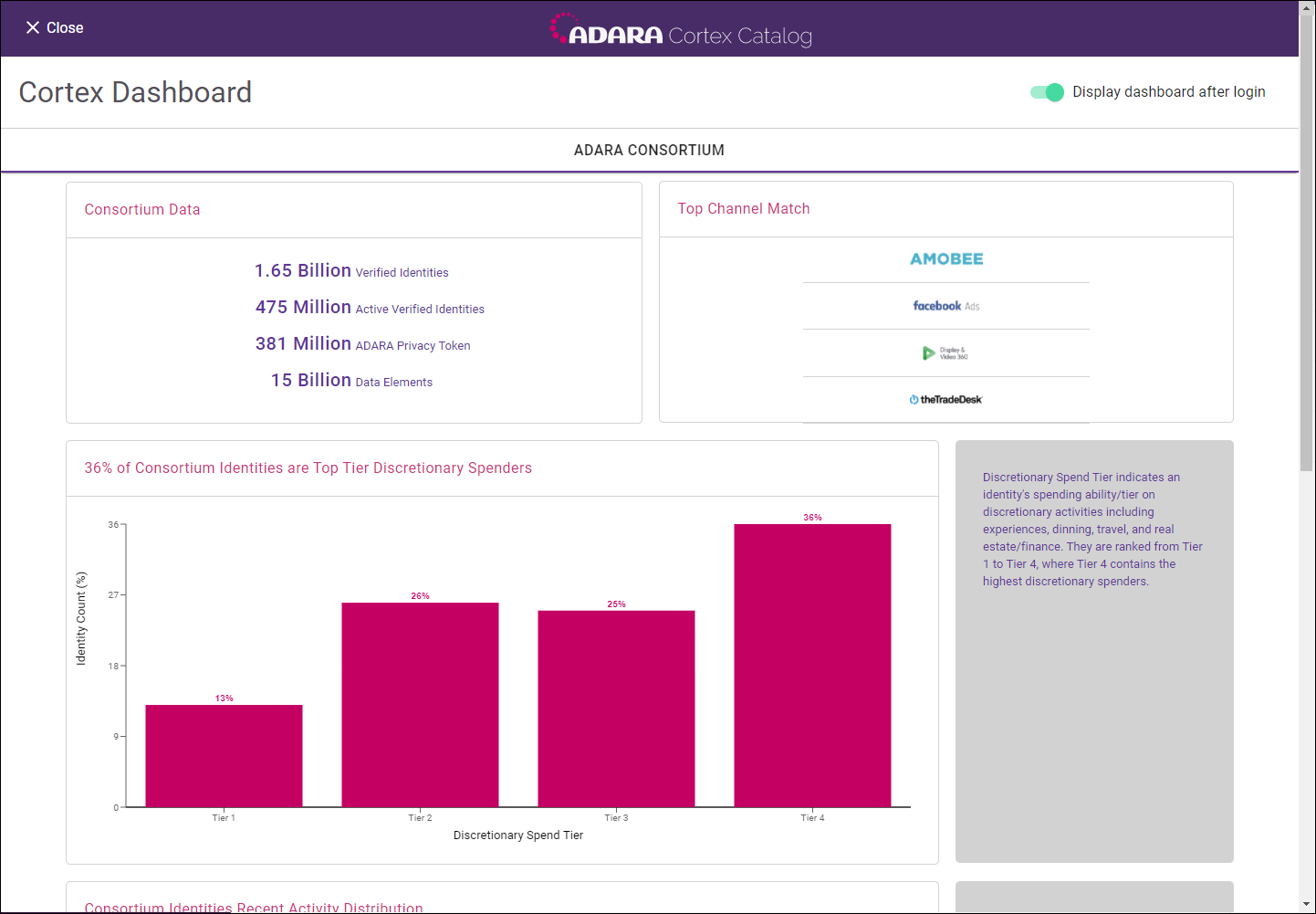Click the "Tier 4" x-axis label
The image size is (1316, 914).
click(x=812, y=818)
